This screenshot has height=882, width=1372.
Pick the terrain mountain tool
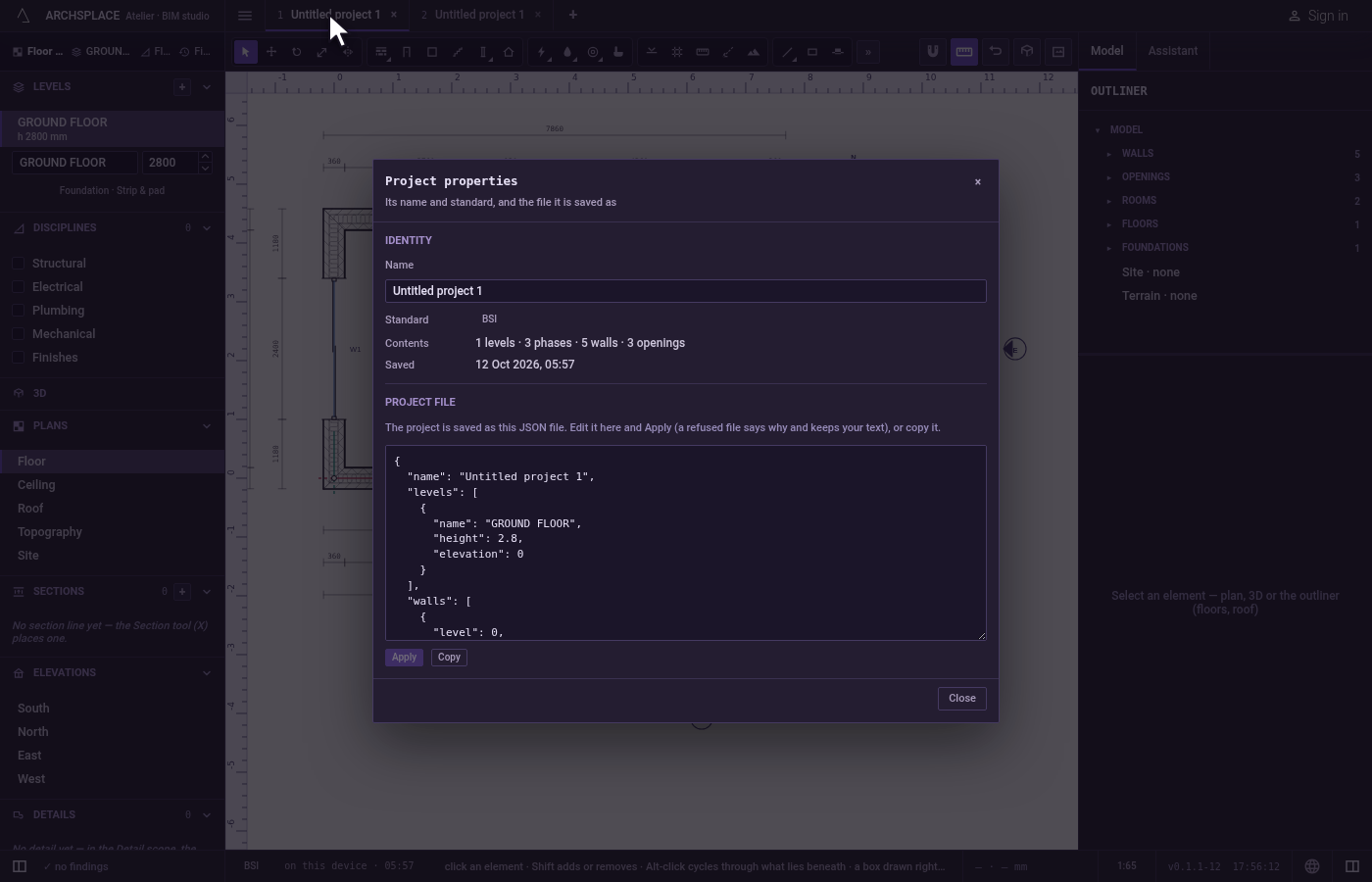point(754,52)
